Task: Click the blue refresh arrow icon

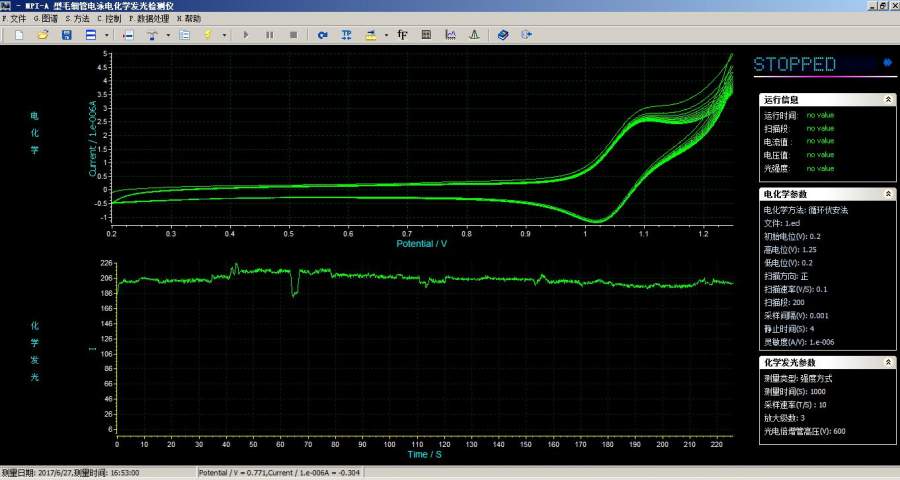Action: tap(322, 35)
